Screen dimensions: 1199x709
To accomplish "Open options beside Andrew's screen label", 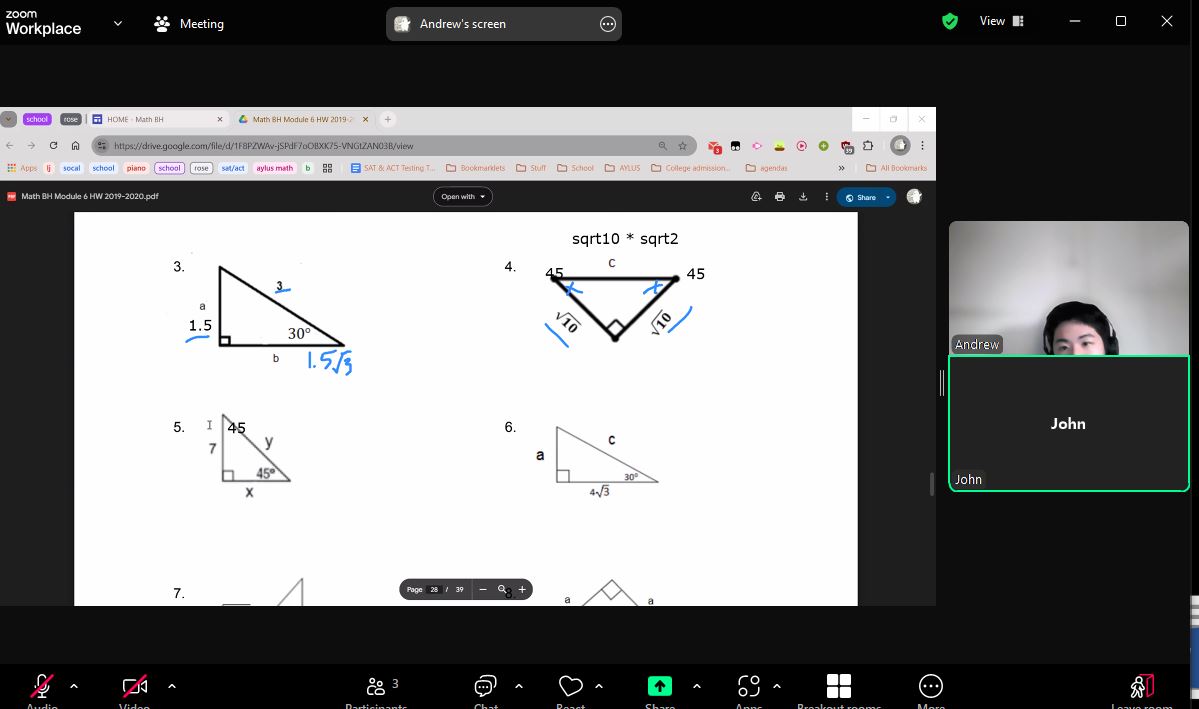I will click(x=607, y=24).
